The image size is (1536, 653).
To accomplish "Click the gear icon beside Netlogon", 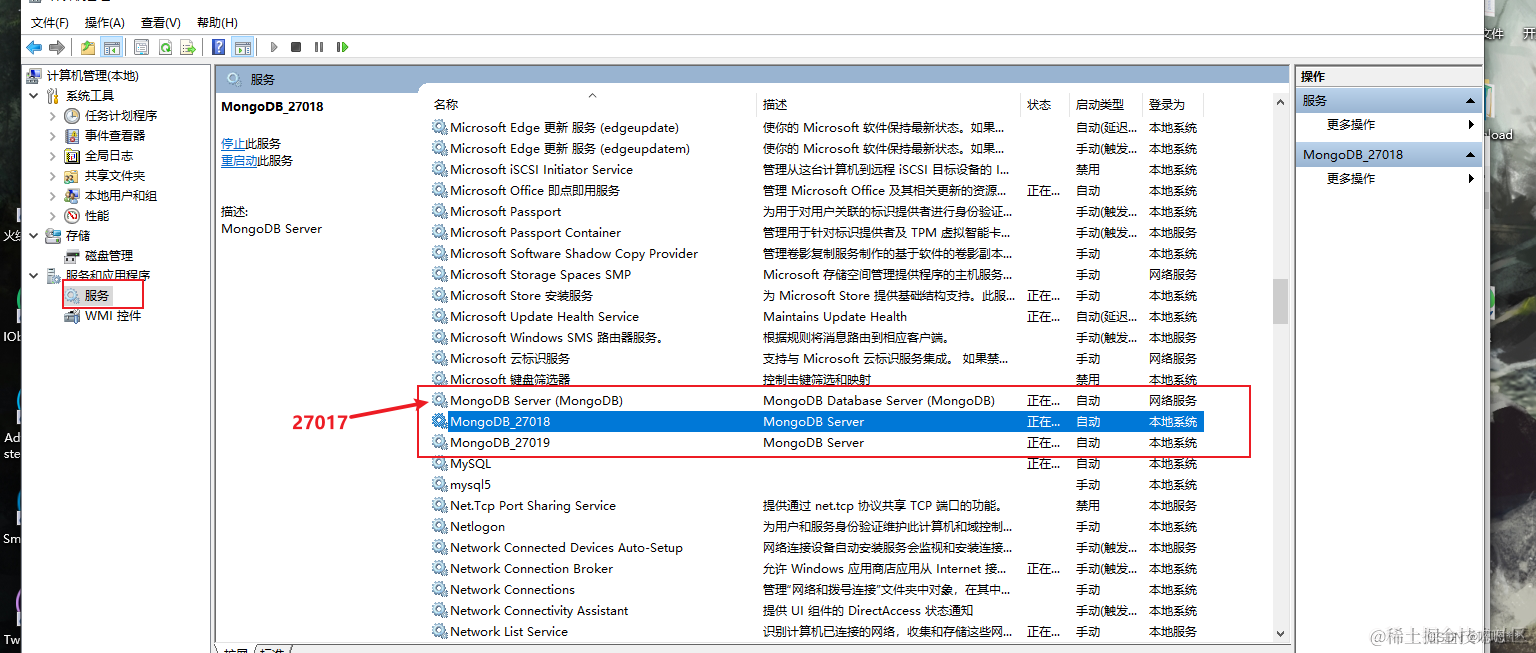I will pyautogui.click(x=440, y=527).
